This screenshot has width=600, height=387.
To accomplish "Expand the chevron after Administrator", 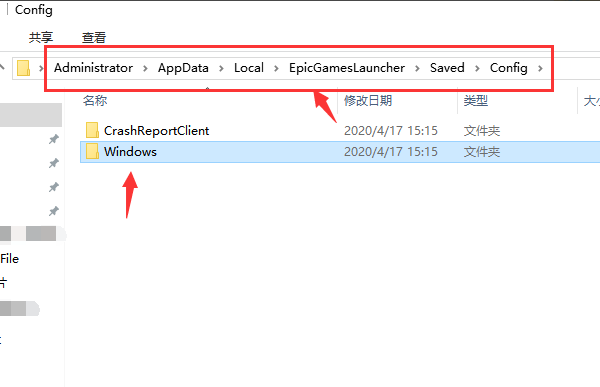I will click(x=145, y=69).
